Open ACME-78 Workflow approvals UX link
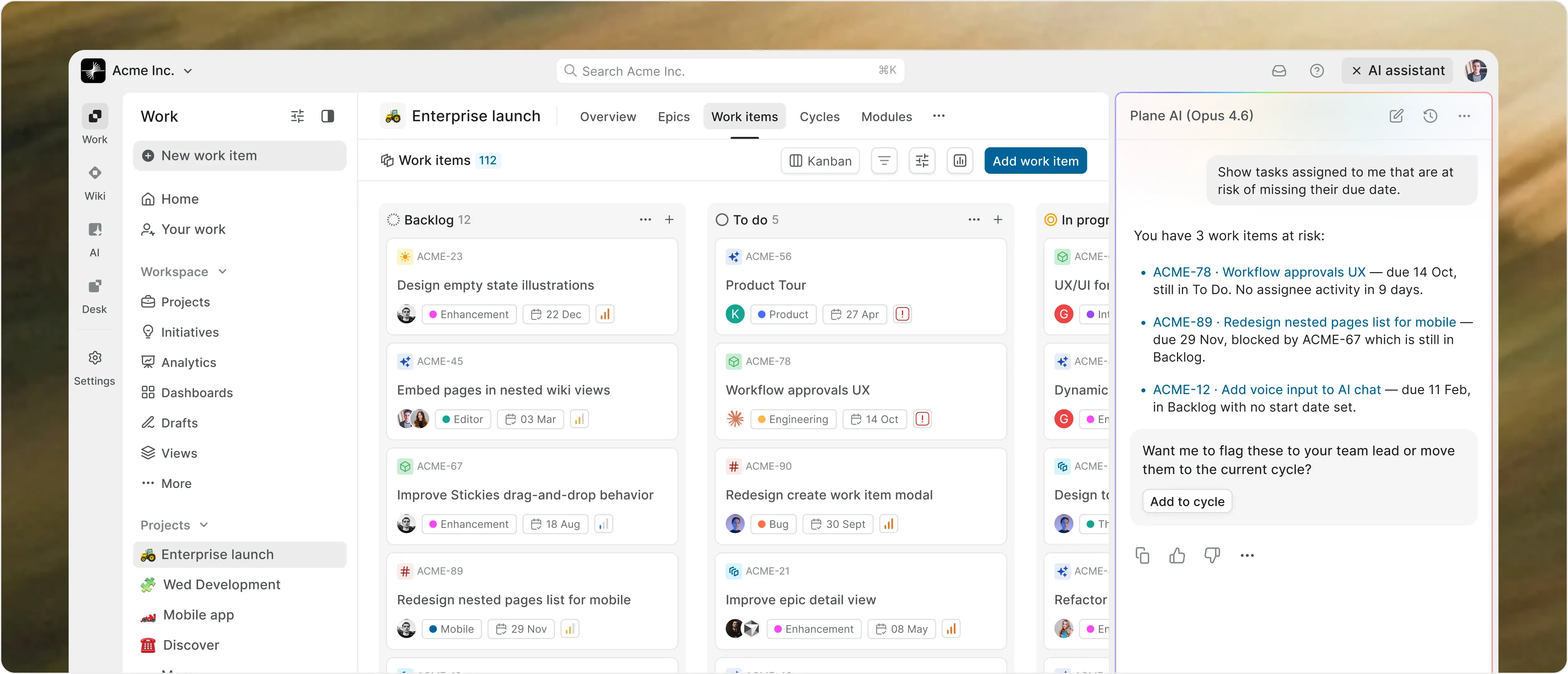This screenshot has height=674, width=1568. 1259,272
